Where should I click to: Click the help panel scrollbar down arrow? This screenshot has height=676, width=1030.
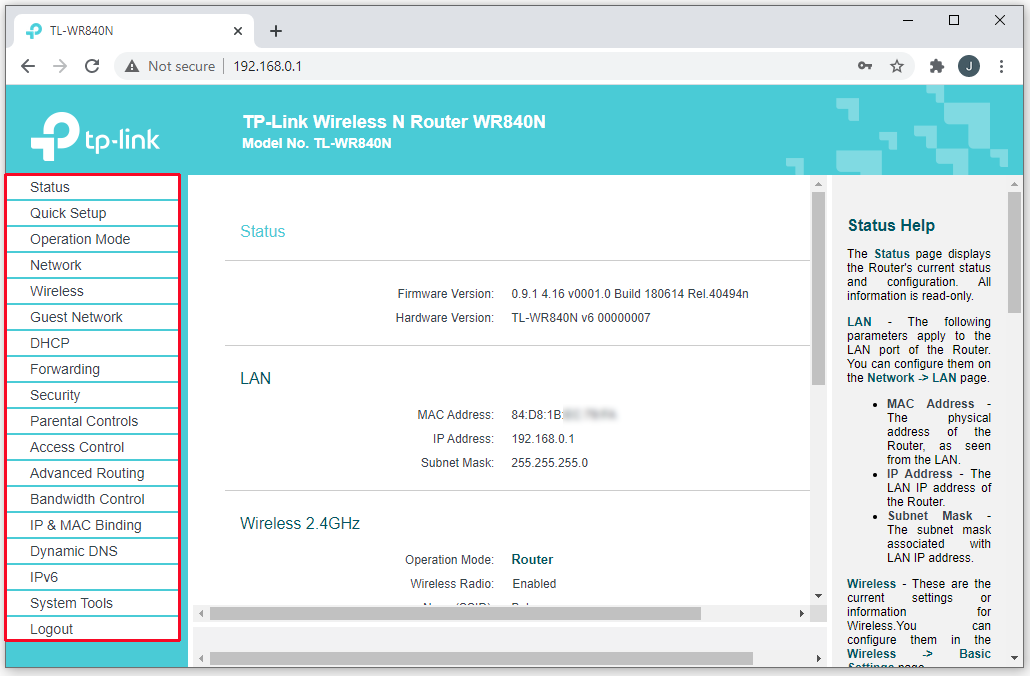coord(1014,658)
